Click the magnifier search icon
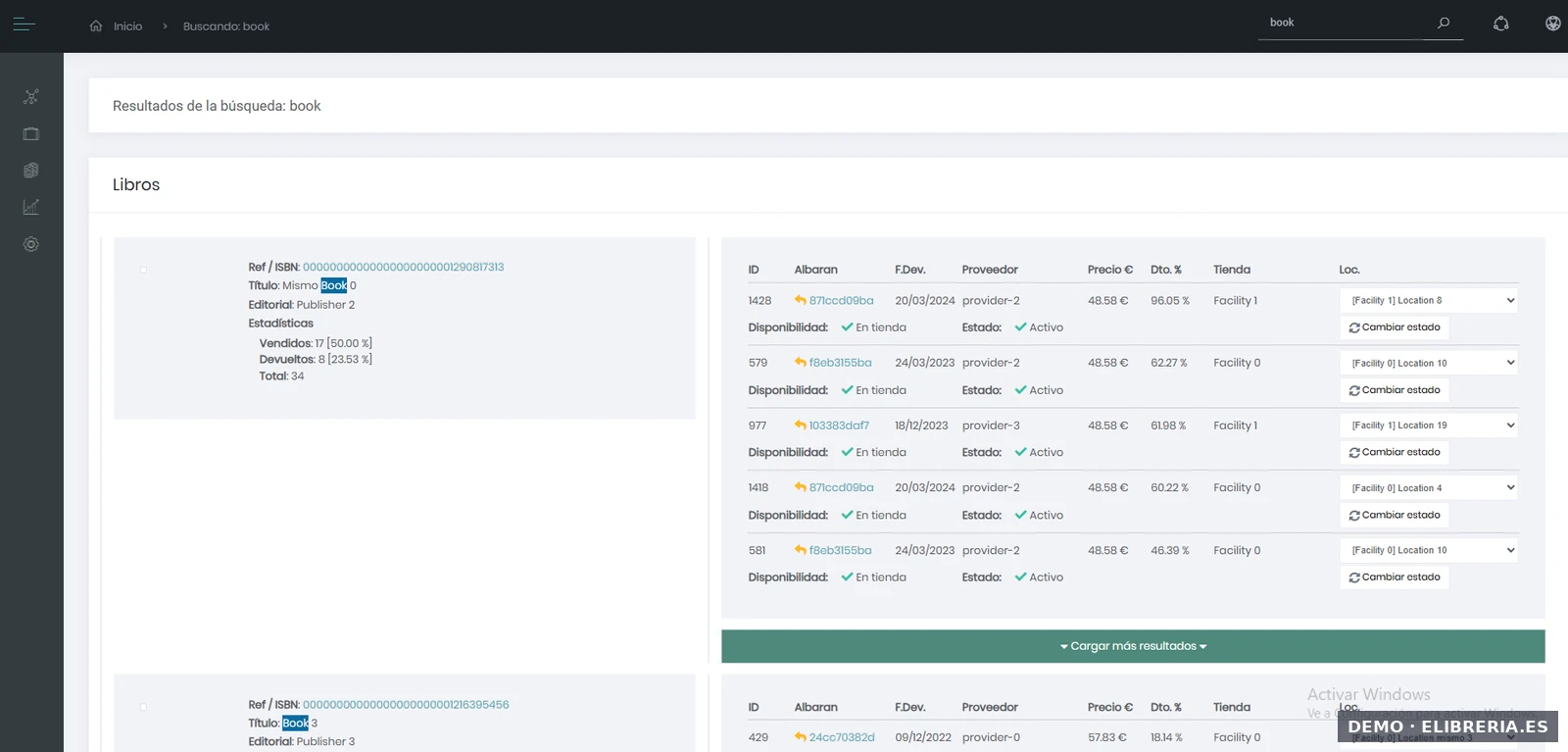Viewport: 1568px width, 752px height. coord(1444,23)
